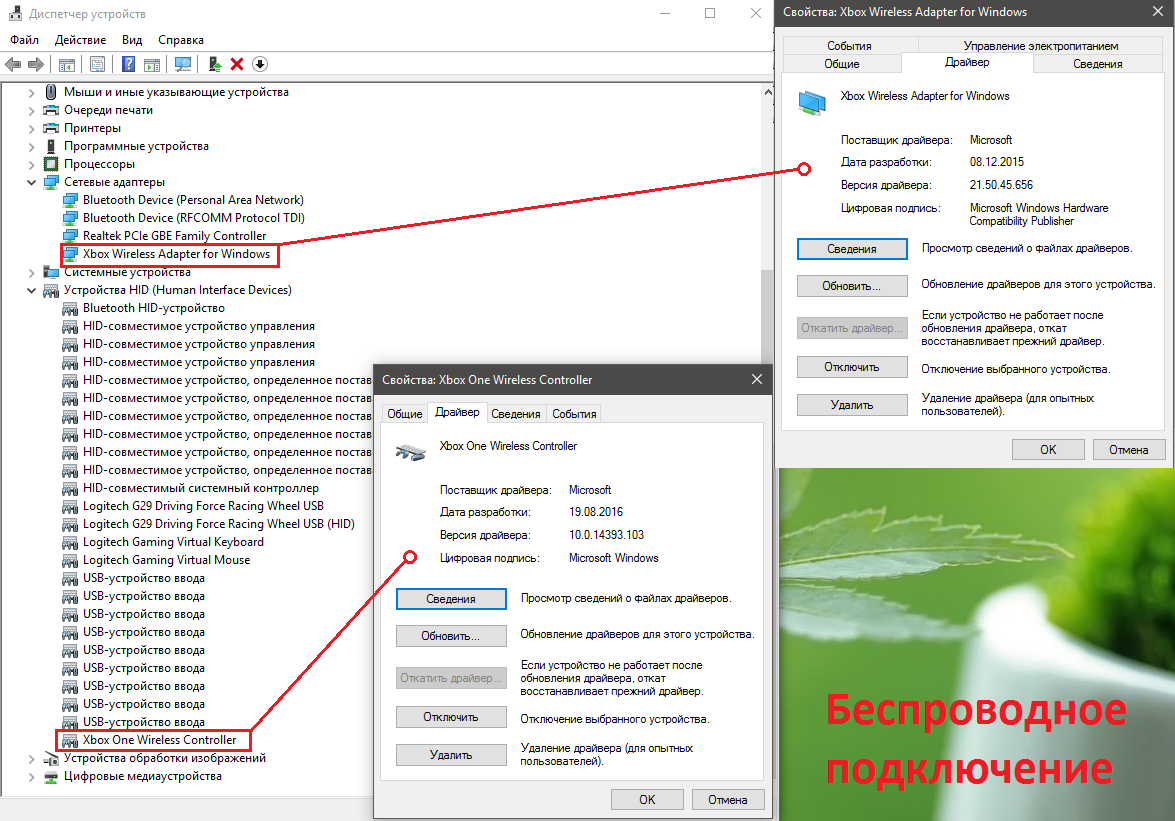1175x821 pixels.
Task: Click Отмена in Xbox One Wireless Controller properties
Action: tap(728, 799)
